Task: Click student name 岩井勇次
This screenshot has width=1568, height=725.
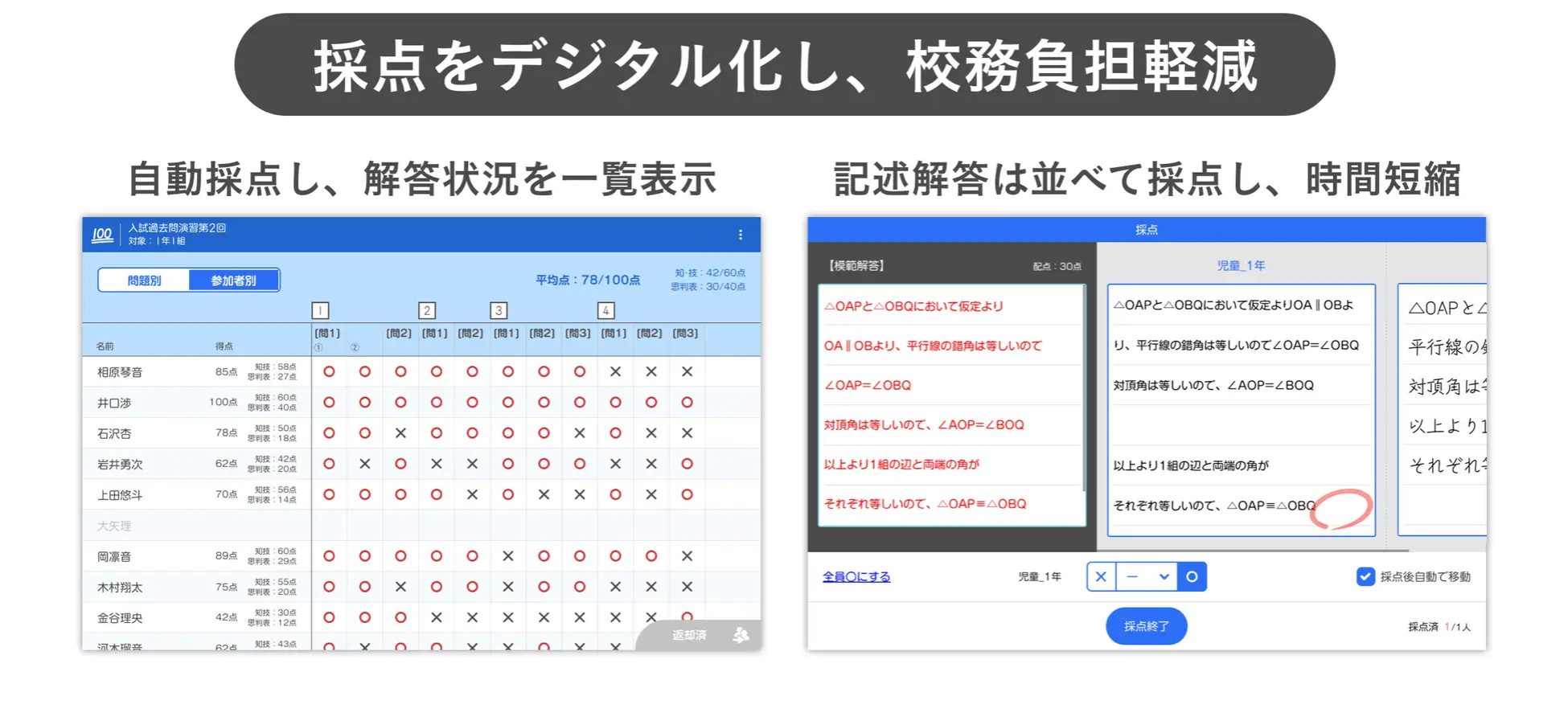Action: (120, 464)
